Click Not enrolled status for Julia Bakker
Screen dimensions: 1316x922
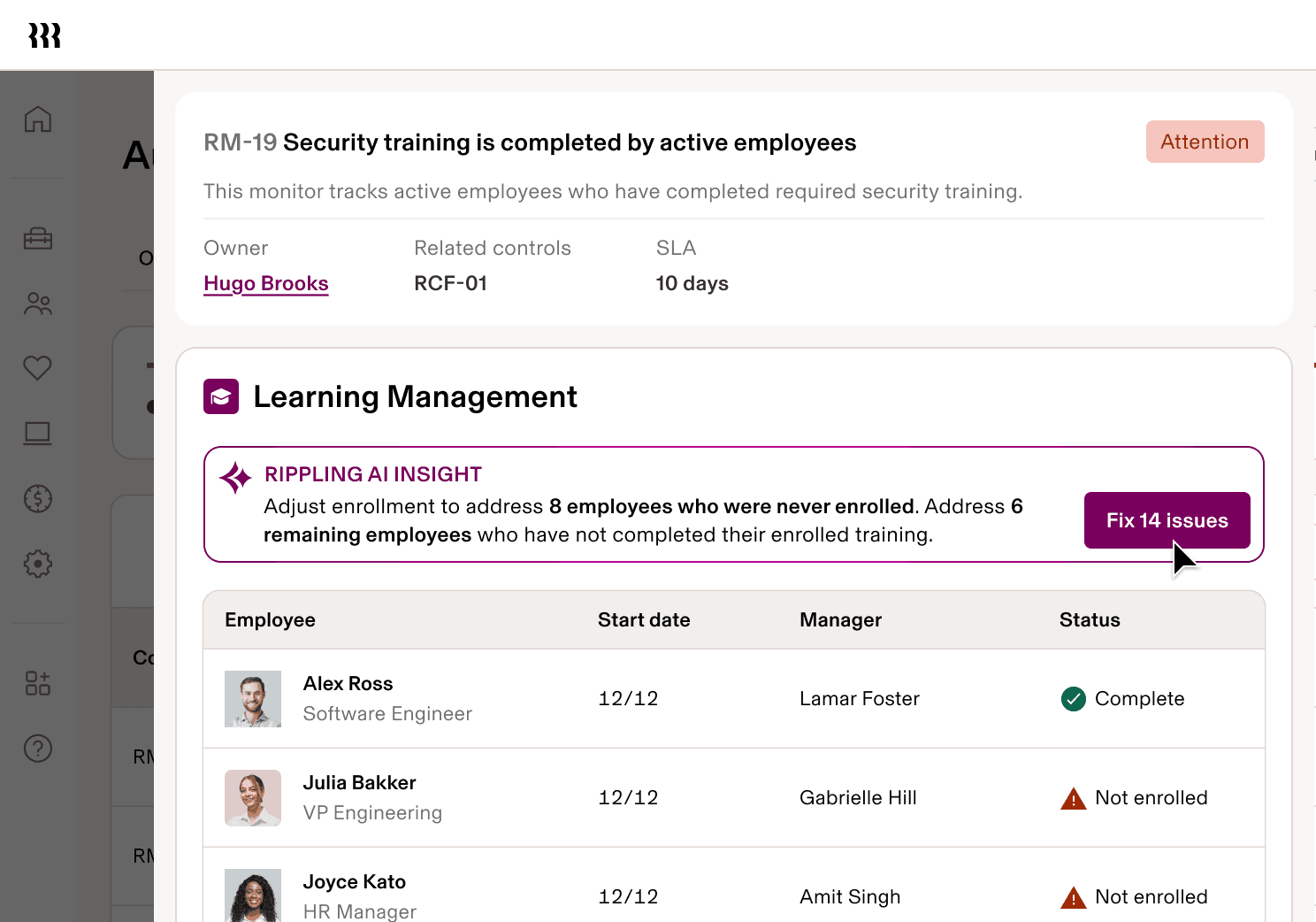[x=1151, y=798]
